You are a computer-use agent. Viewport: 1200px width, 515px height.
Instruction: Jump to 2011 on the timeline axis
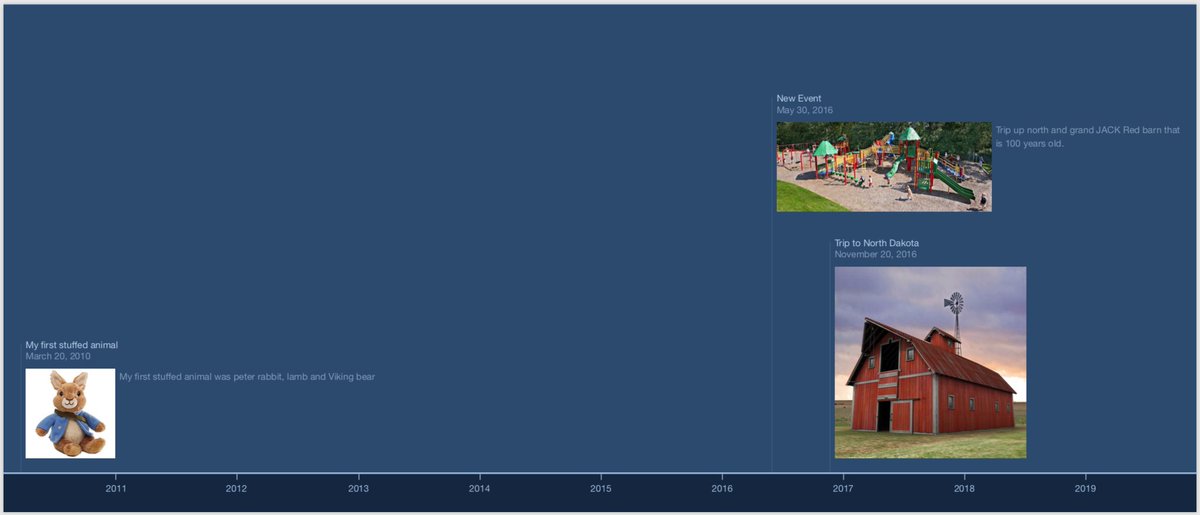115,489
